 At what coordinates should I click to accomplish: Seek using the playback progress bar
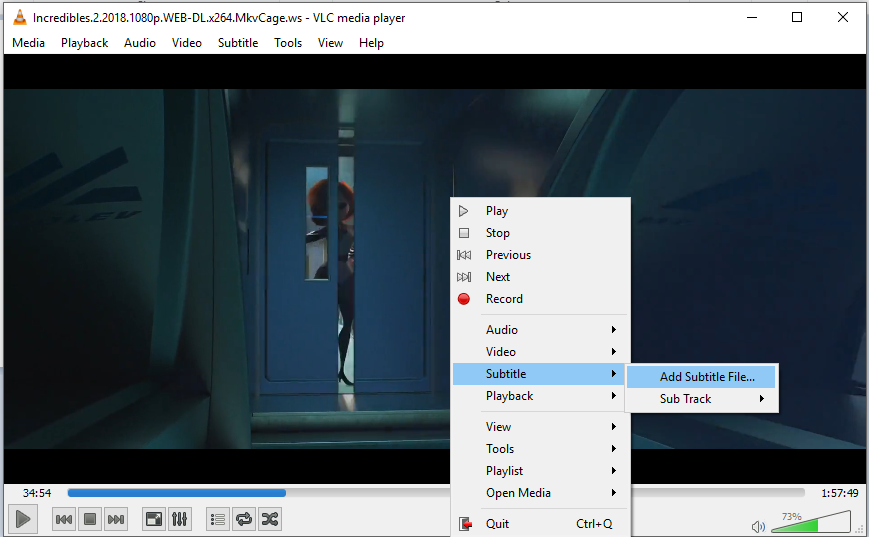(x=436, y=493)
